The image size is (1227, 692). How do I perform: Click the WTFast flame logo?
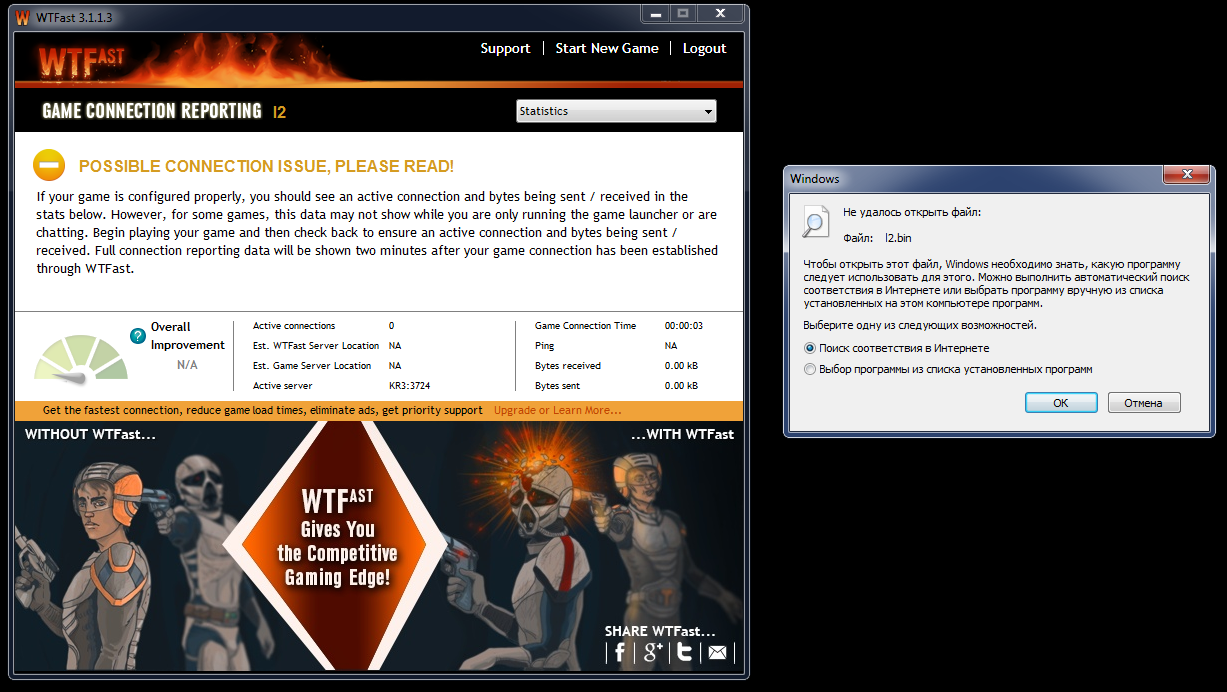[82, 61]
